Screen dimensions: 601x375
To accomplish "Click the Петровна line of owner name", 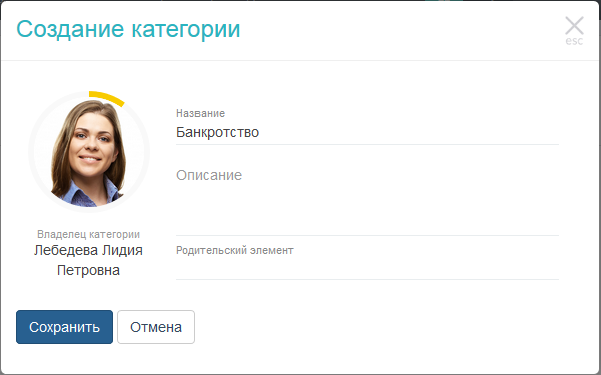I will pos(89,270).
